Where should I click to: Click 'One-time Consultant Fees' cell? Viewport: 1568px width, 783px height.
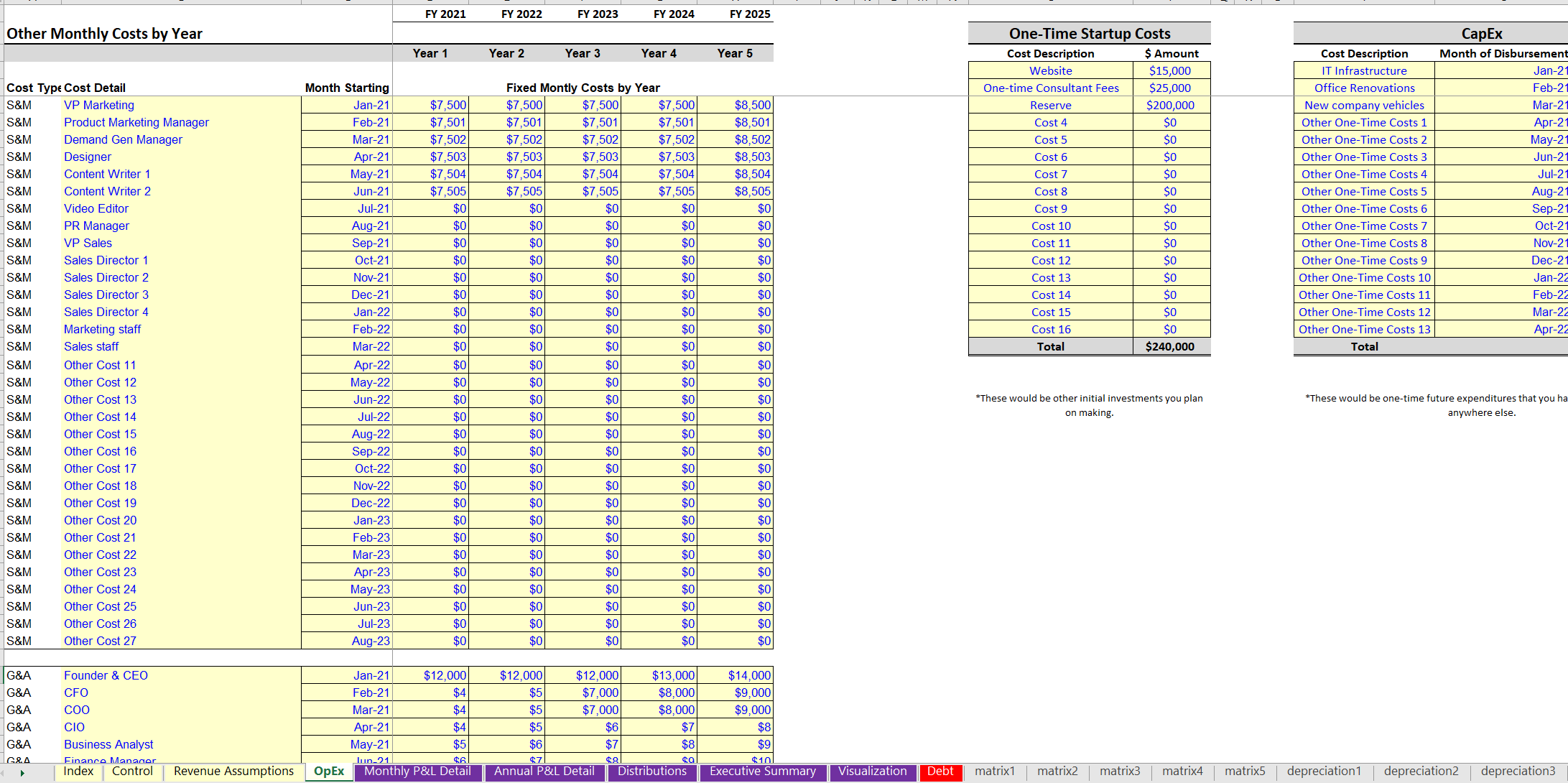1050,88
